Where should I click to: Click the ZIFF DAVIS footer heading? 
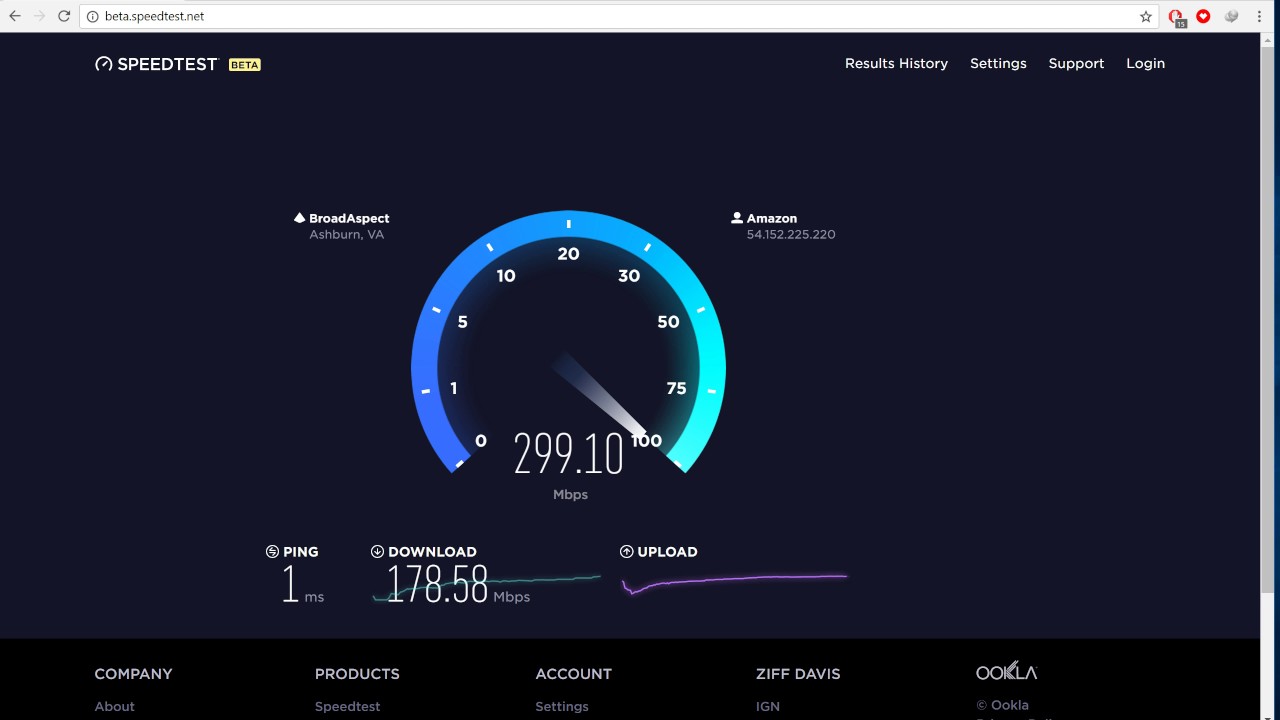[x=798, y=674]
